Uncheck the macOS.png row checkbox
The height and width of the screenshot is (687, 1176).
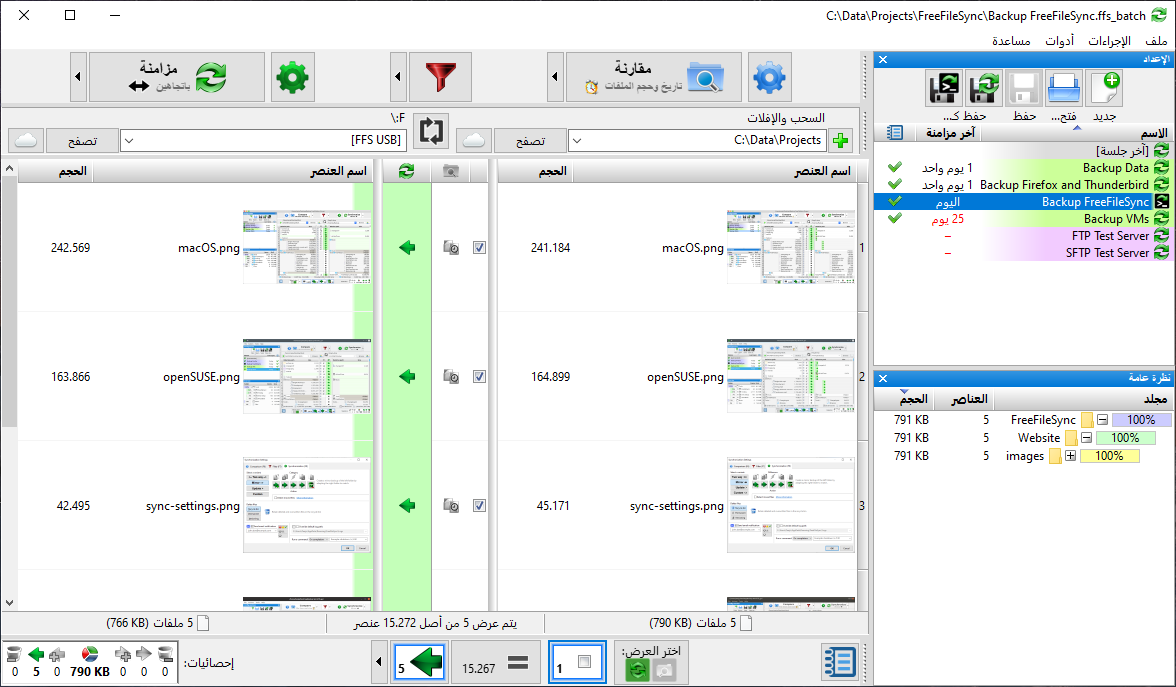[x=479, y=248]
